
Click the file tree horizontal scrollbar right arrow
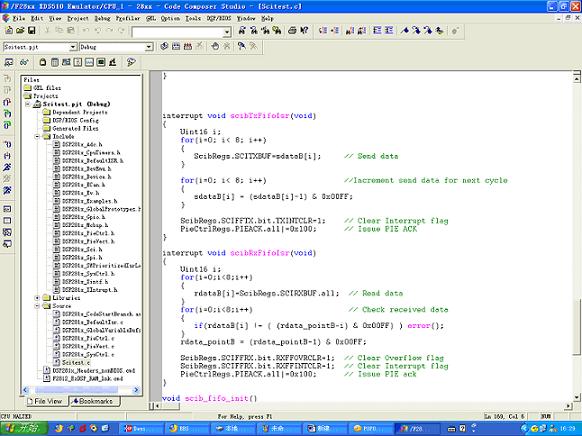[x=136, y=390]
